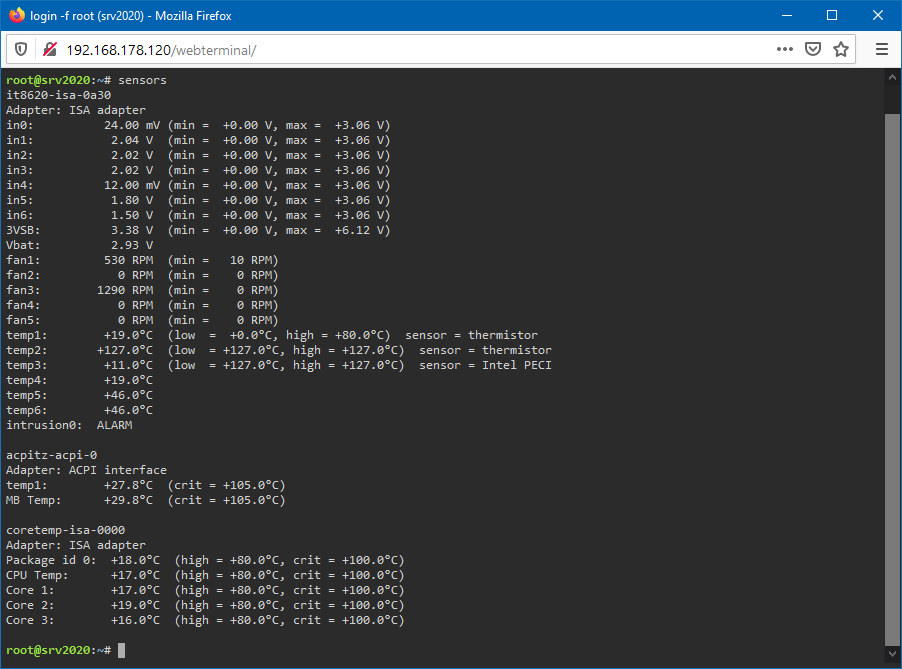Click the 'MB Temp:' label
The width and height of the screenshot is (902, 669).
click(x=33, y=500)
